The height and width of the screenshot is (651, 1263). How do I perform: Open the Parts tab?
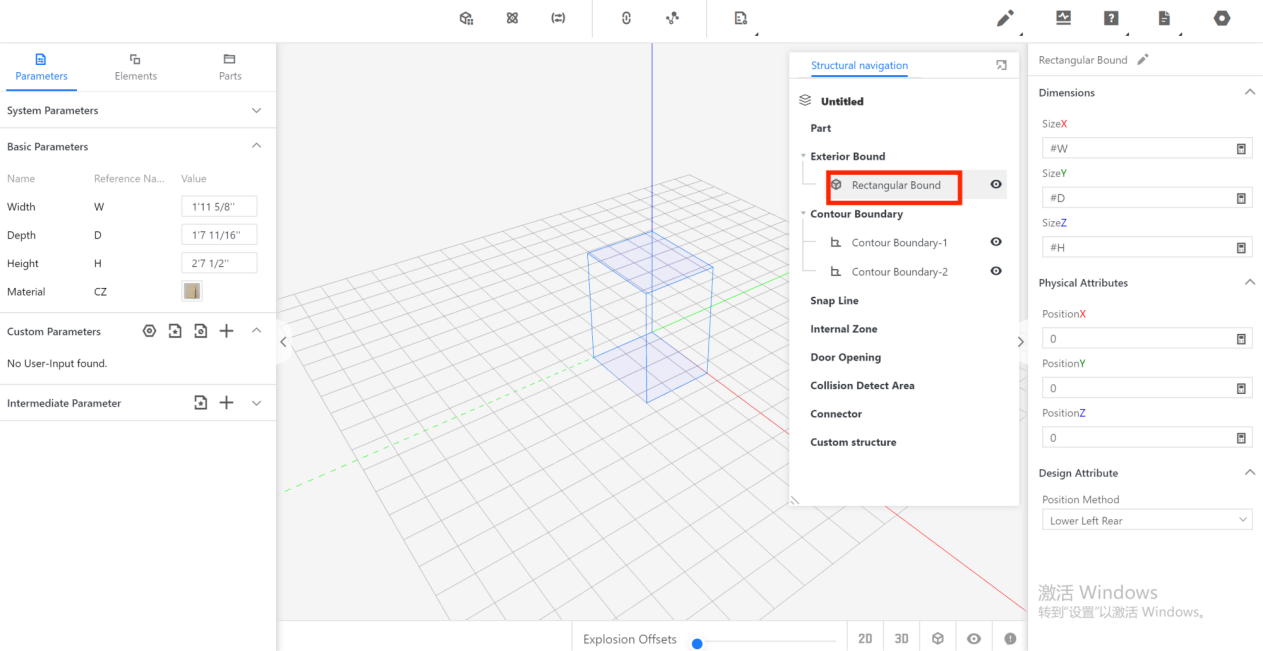tap(230, 67)
